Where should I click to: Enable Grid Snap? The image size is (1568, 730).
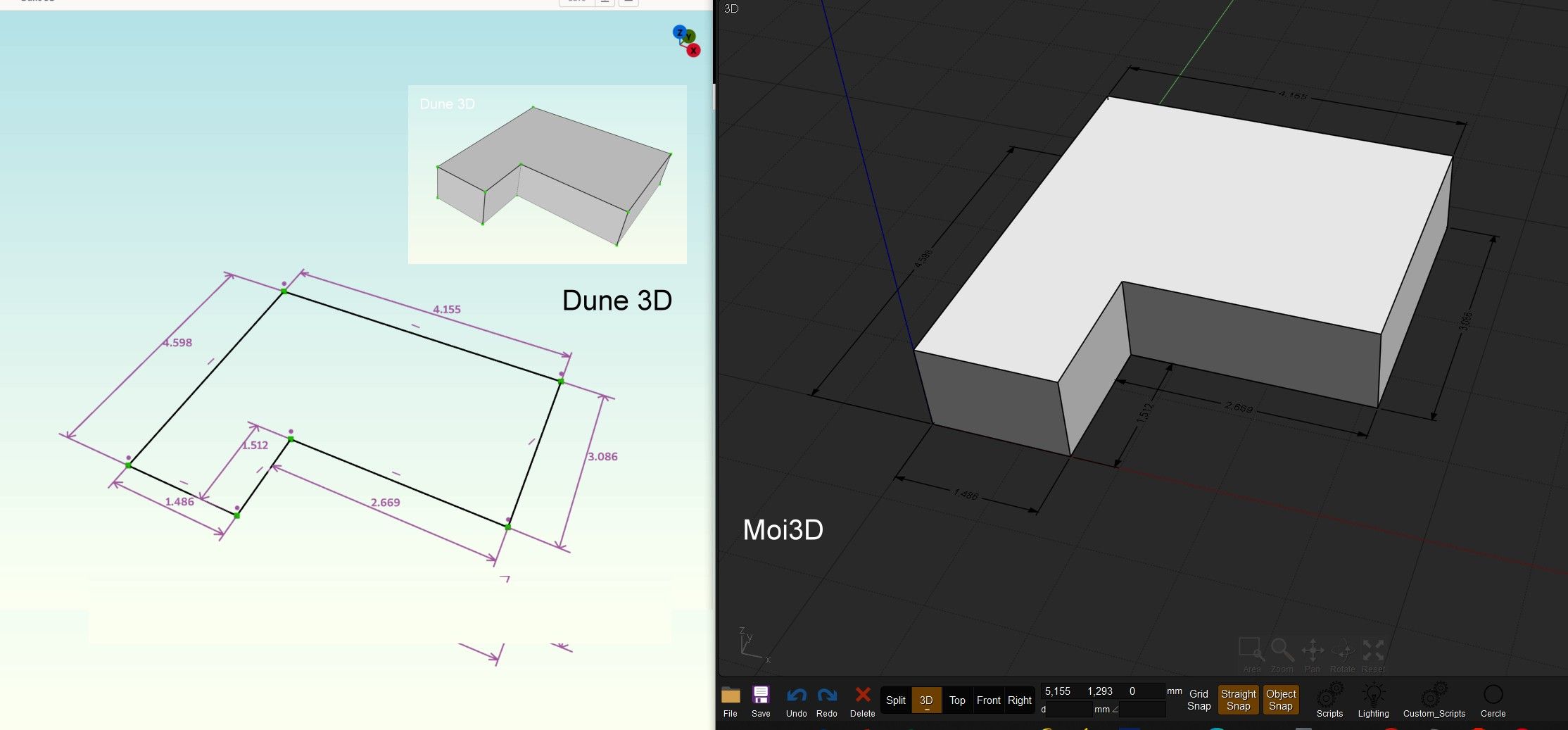pyautogui.click(x=1199, y=700)
